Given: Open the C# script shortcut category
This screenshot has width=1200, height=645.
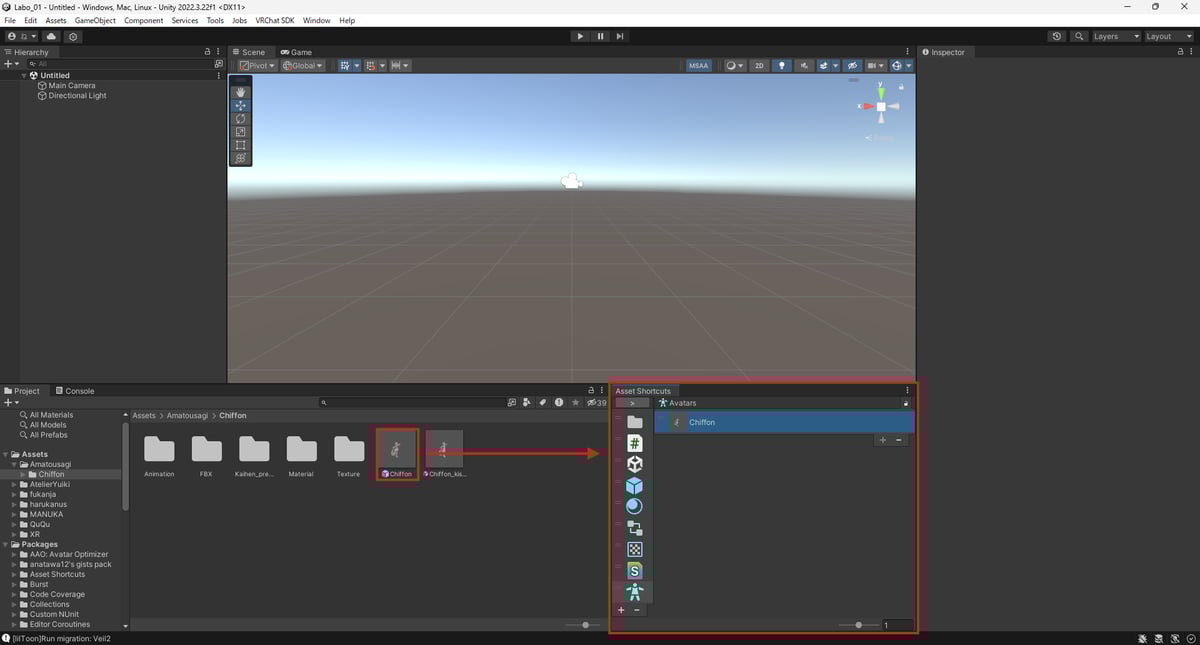Looking at the screenshot, I should 634,443.
